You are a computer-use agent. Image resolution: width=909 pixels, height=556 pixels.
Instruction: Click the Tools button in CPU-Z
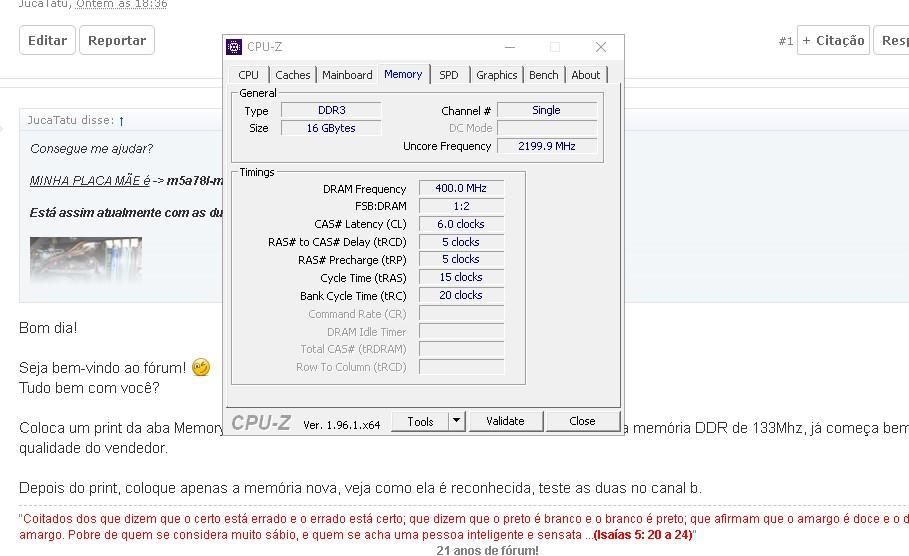[x=420, y=421]
